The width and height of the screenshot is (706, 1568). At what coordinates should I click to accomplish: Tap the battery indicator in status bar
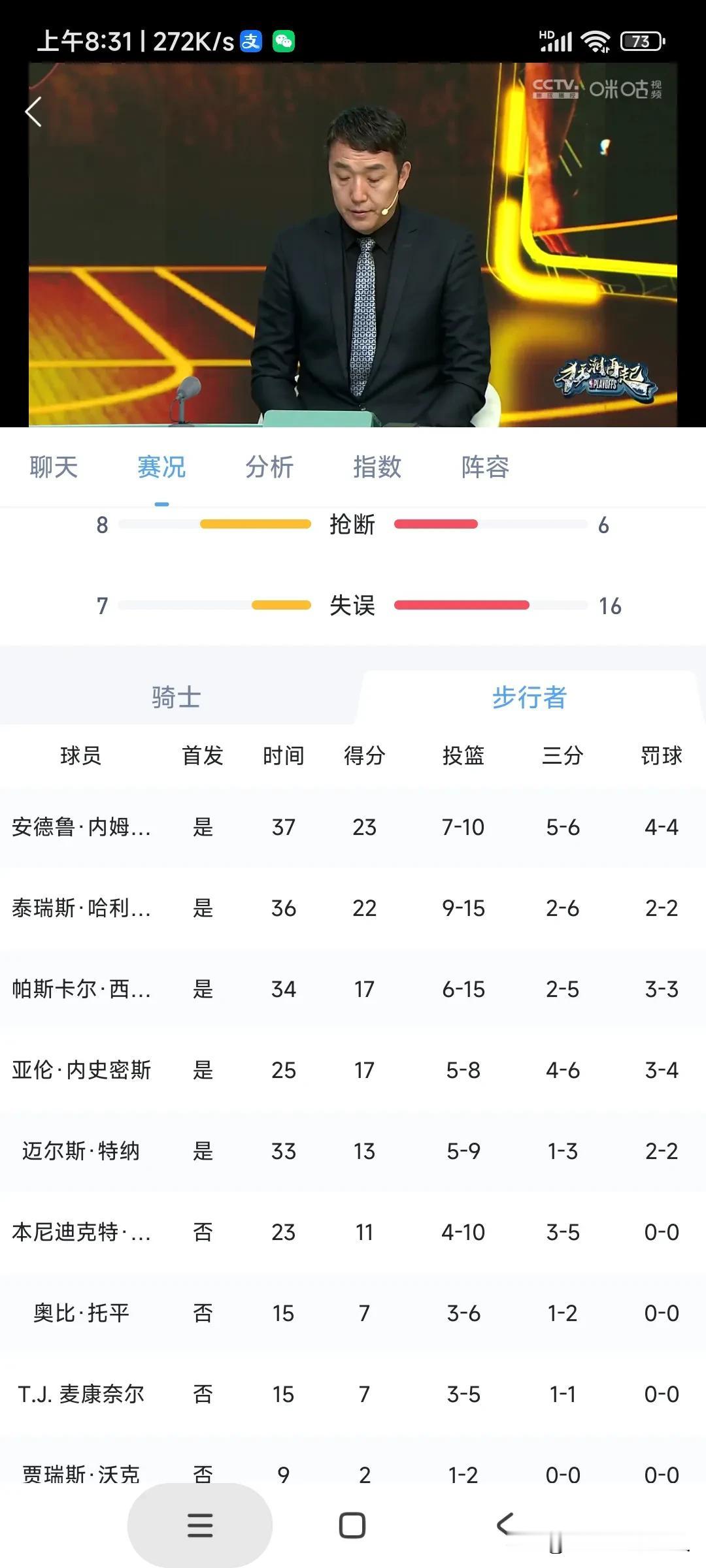[x=643, y=42]
